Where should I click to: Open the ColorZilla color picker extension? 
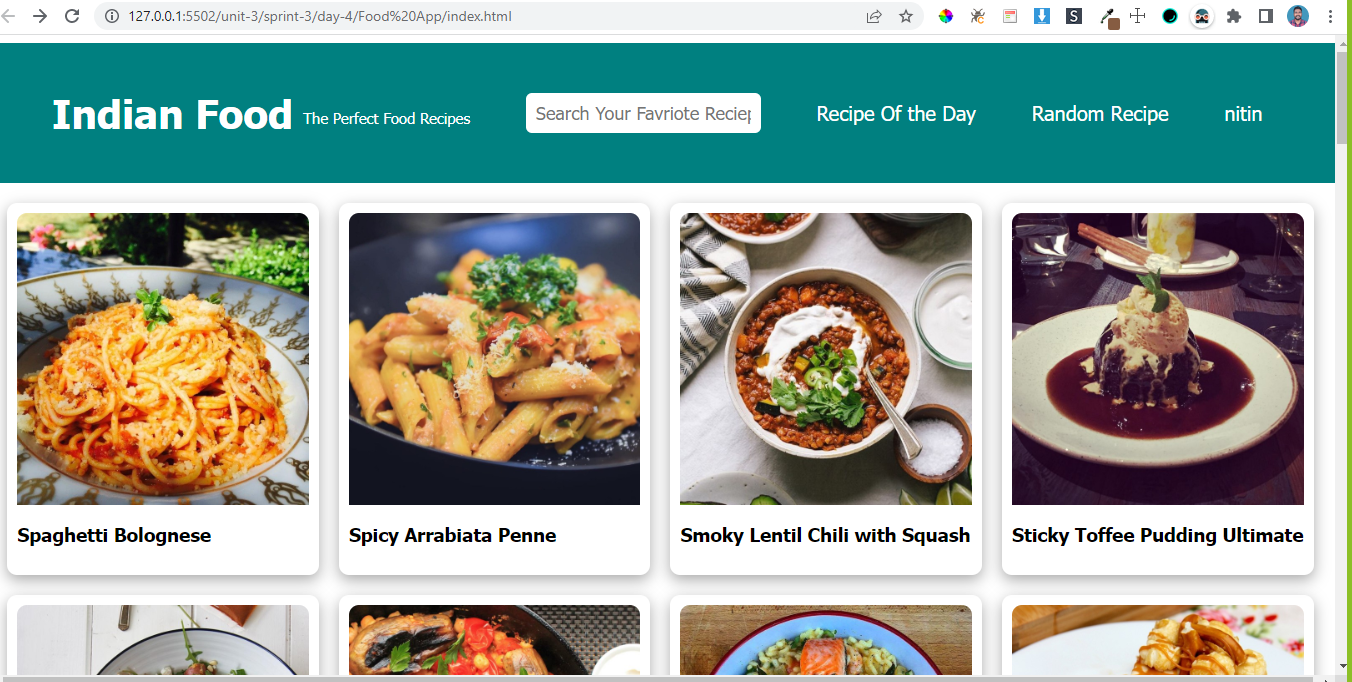(x=946, y=16)
